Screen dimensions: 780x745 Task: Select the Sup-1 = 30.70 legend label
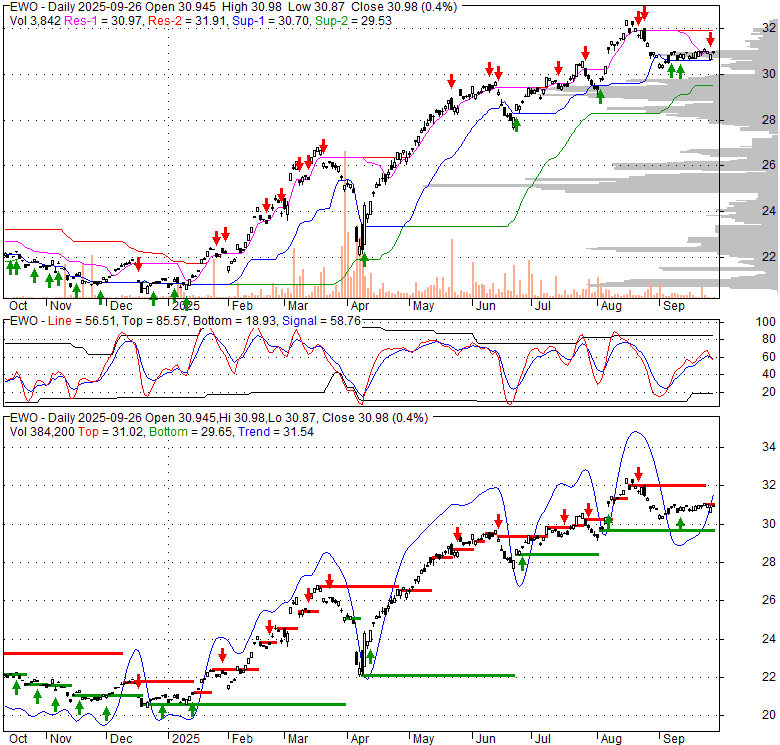click(270, 21)
